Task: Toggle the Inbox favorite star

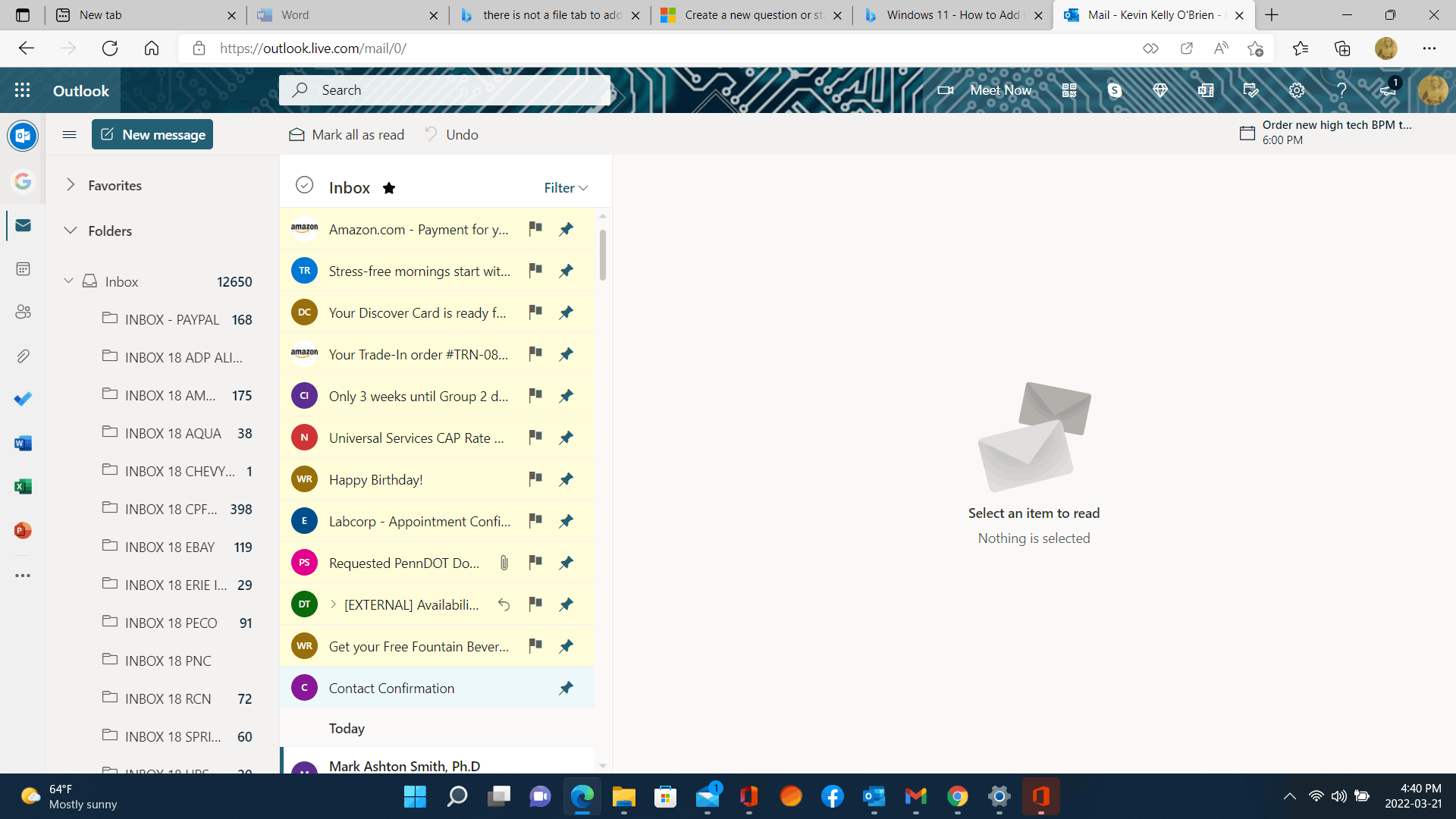Action: click(389, 188)
